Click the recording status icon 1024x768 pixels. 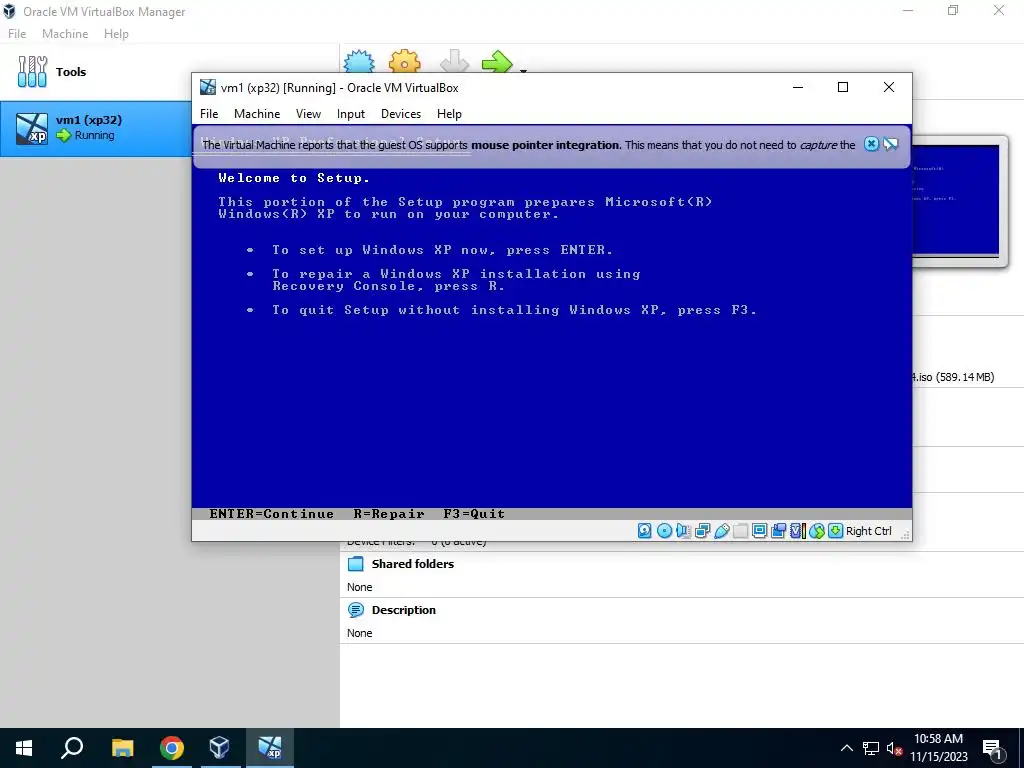point(778,531)
